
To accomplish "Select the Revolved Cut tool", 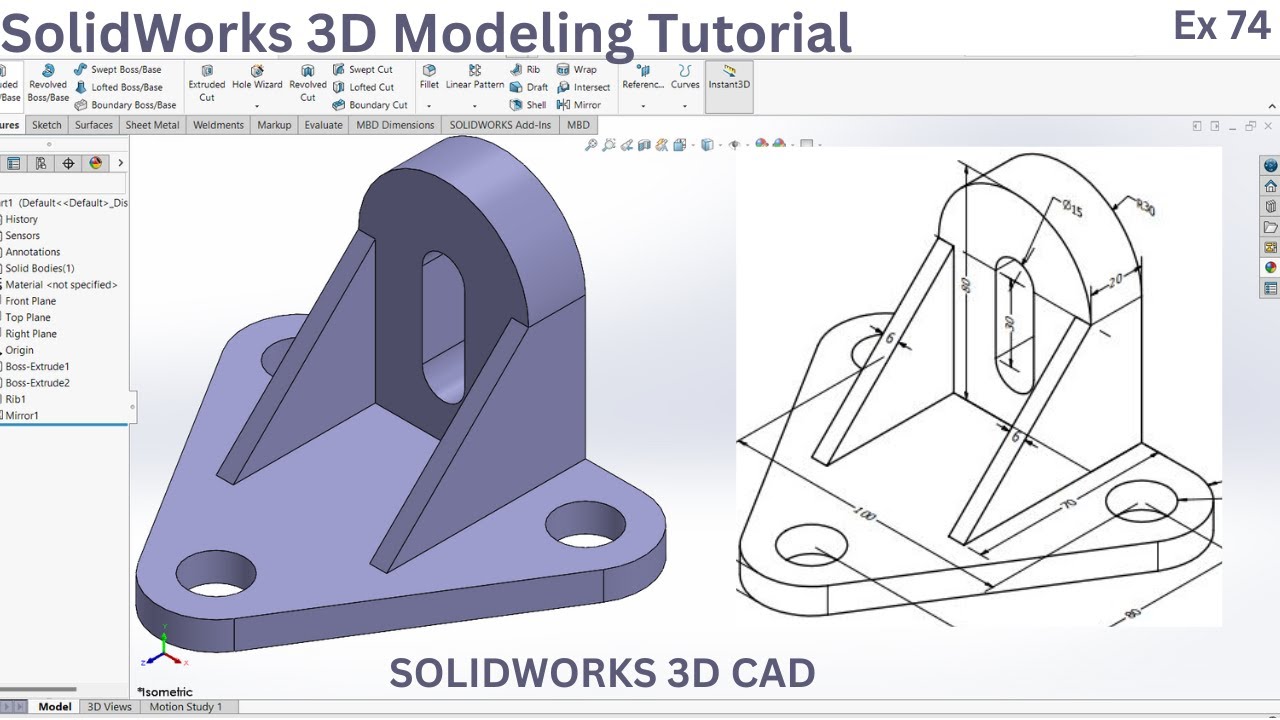I will point(308,83).
